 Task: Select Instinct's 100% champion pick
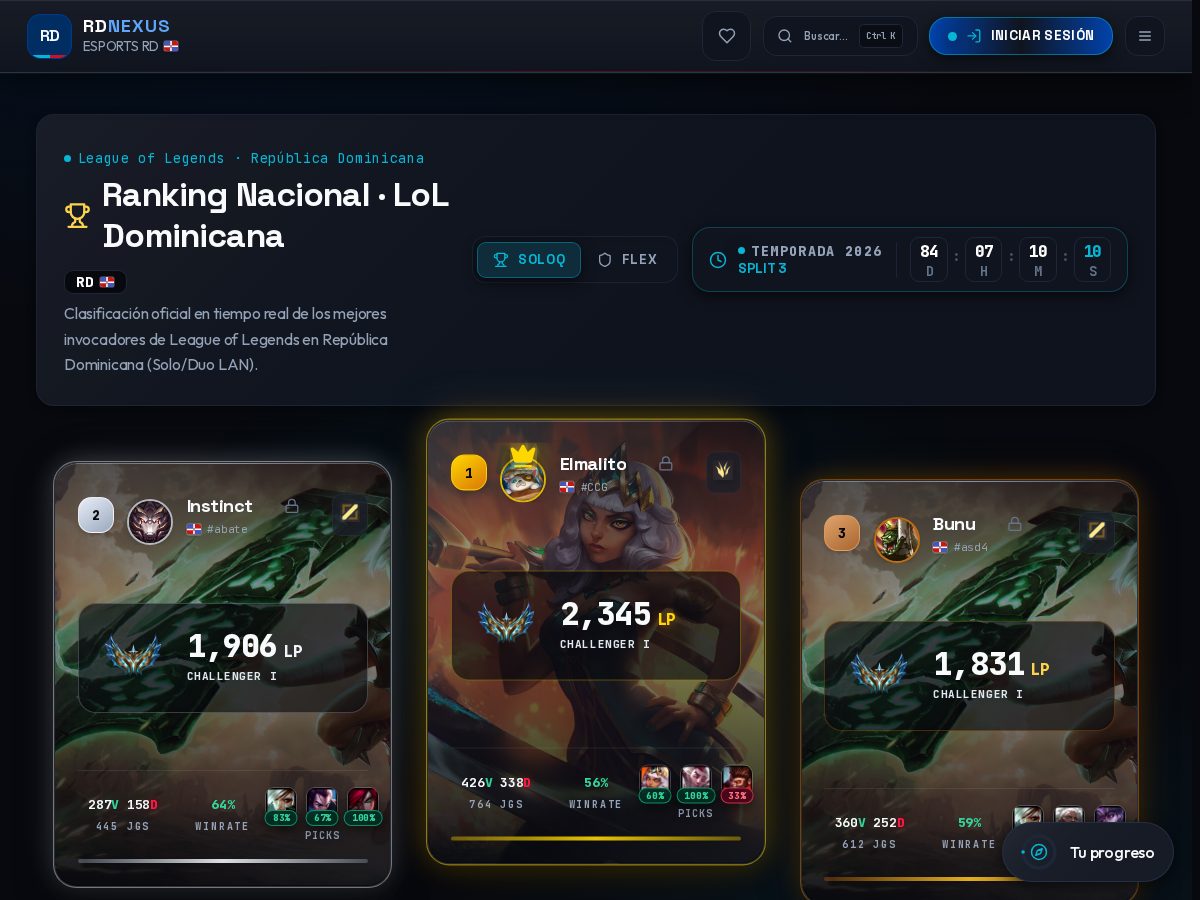click(x=363, y=807)
